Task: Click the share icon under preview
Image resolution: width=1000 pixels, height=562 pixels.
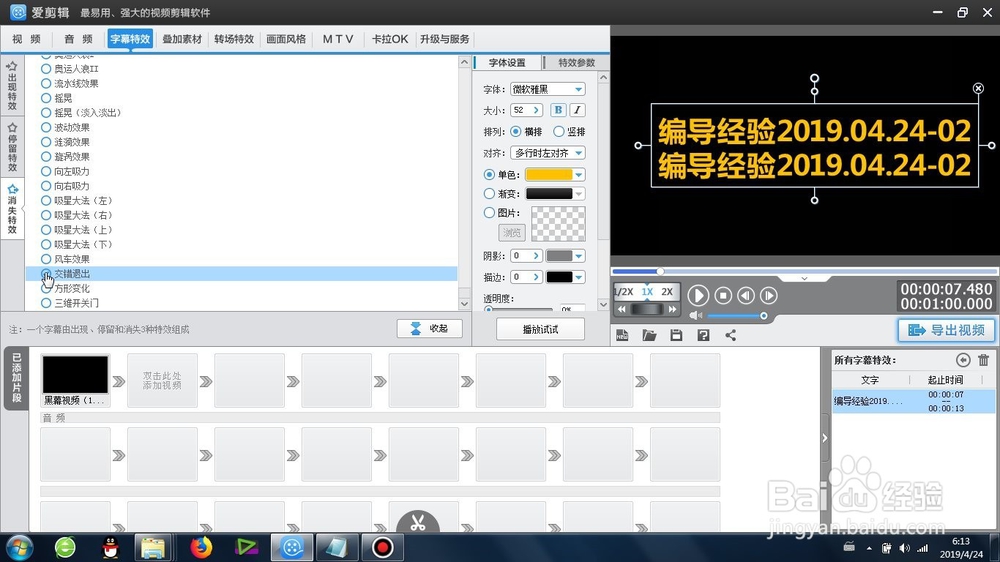Action: coord(730,335)
